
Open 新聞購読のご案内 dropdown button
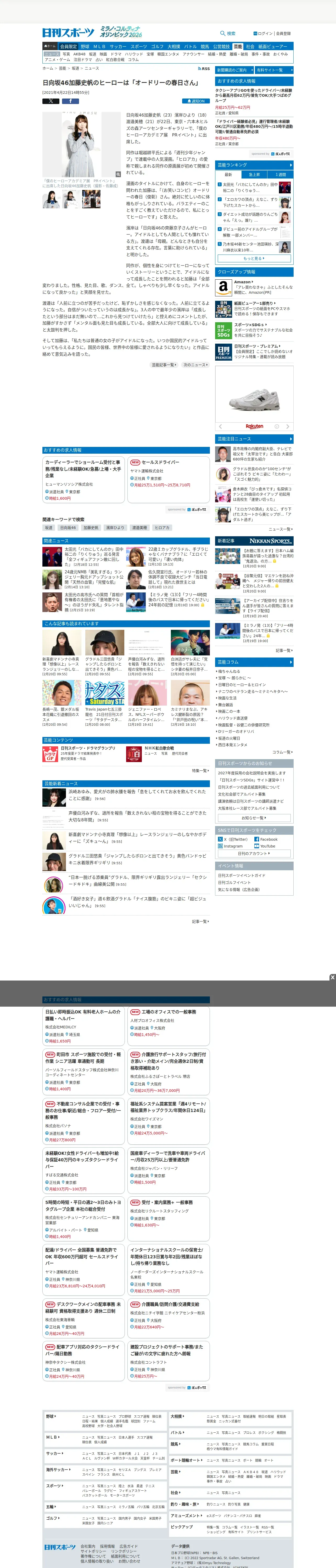(234, 70)
